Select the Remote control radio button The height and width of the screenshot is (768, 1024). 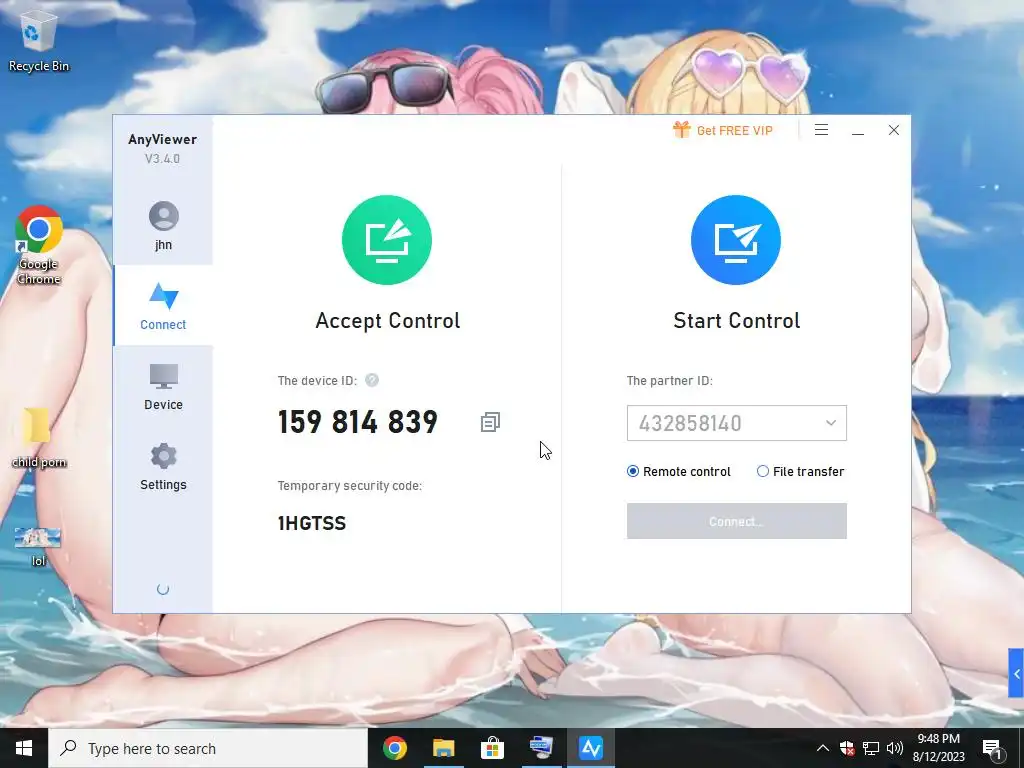[632, 472]
